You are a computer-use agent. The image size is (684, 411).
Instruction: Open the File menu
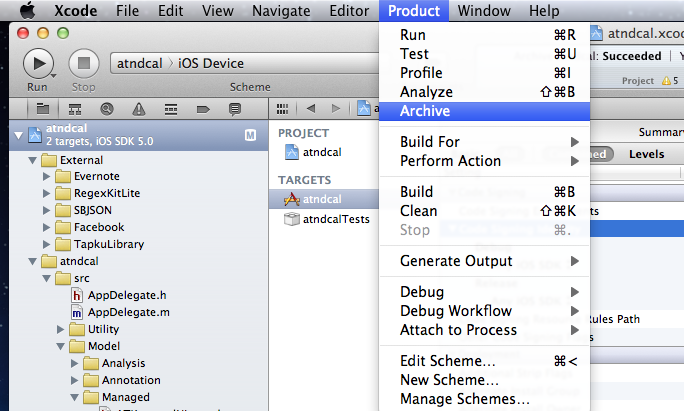[127, 10]
